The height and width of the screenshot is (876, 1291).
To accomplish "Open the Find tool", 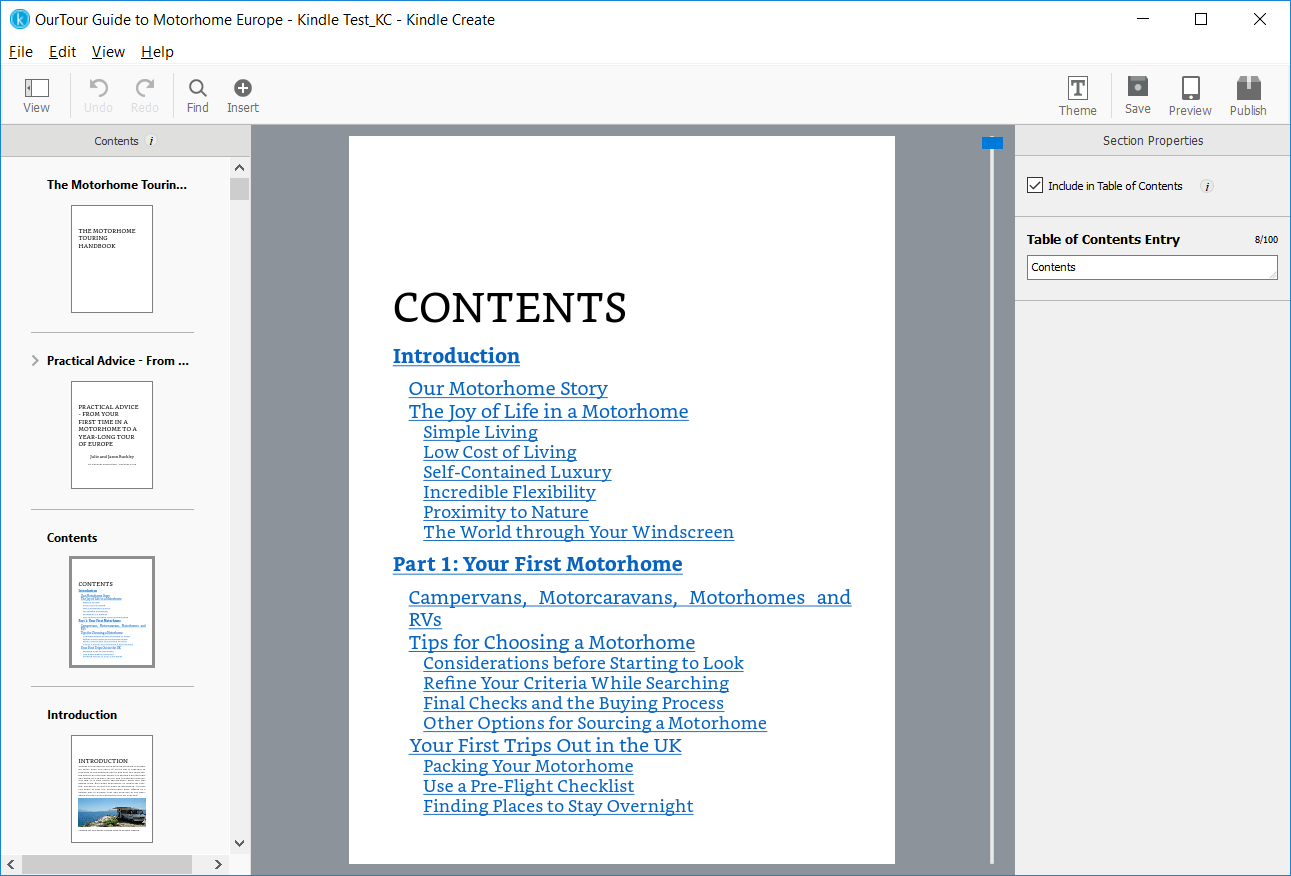I will click(x=197, y=95).
